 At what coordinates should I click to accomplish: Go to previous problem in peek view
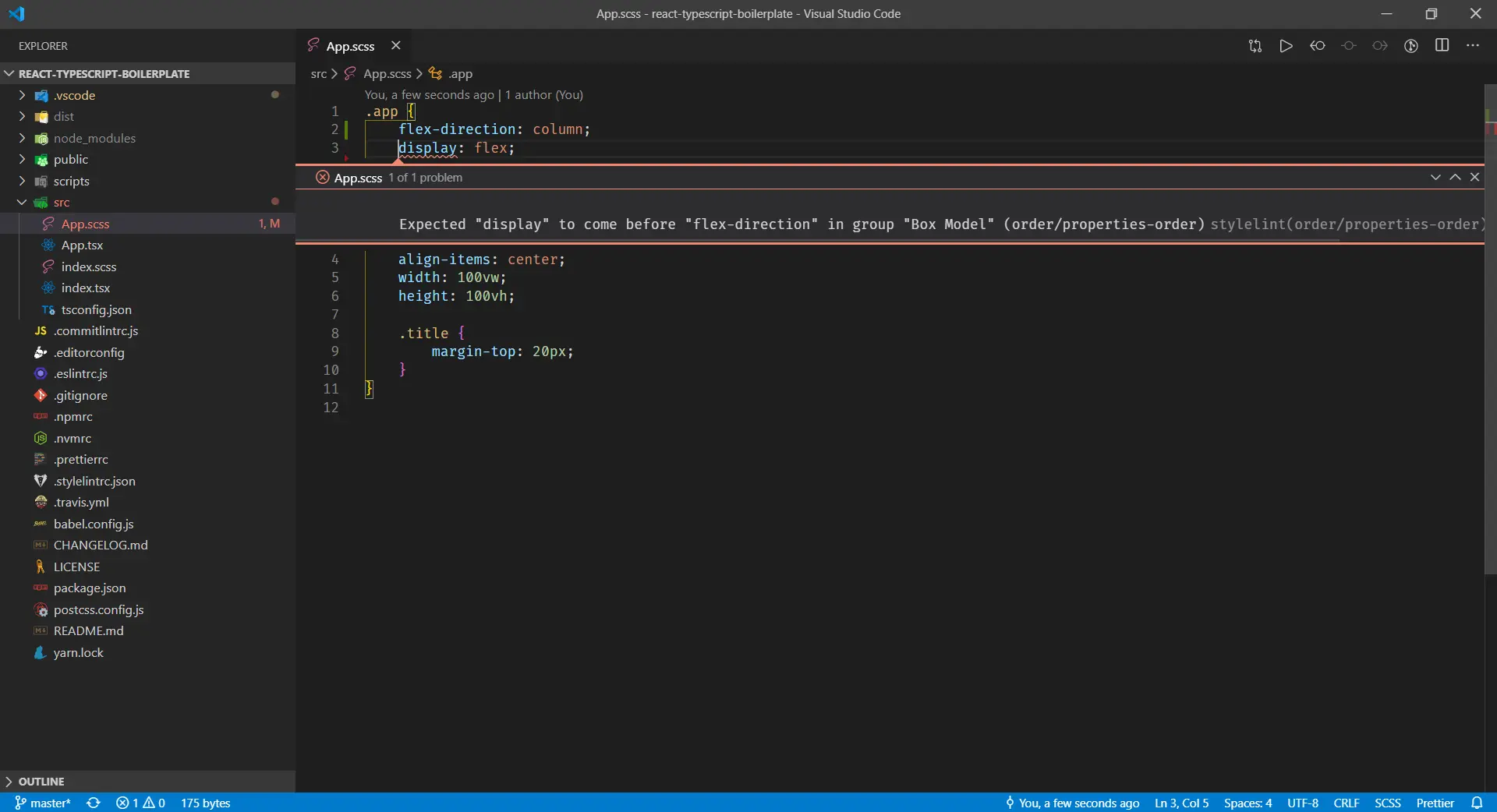[1455, 177]
